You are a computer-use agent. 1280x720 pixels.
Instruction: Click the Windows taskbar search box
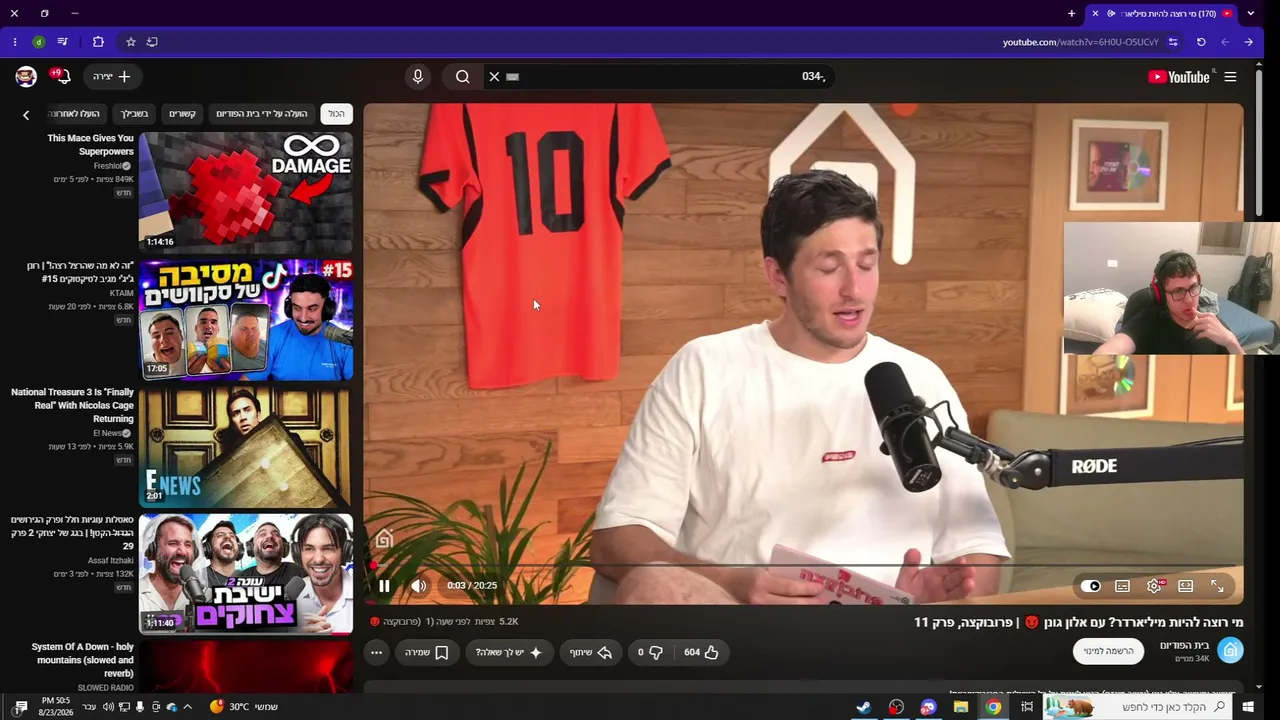coord(1137,707)
